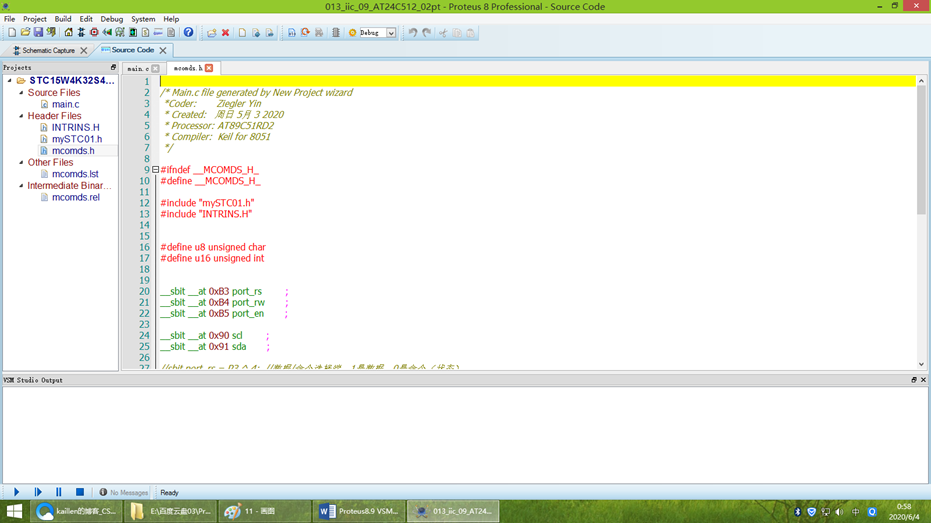The image size is (931, 524).
Task: Open the Schematic Capture toolbar icon
Action: [81, 33]
